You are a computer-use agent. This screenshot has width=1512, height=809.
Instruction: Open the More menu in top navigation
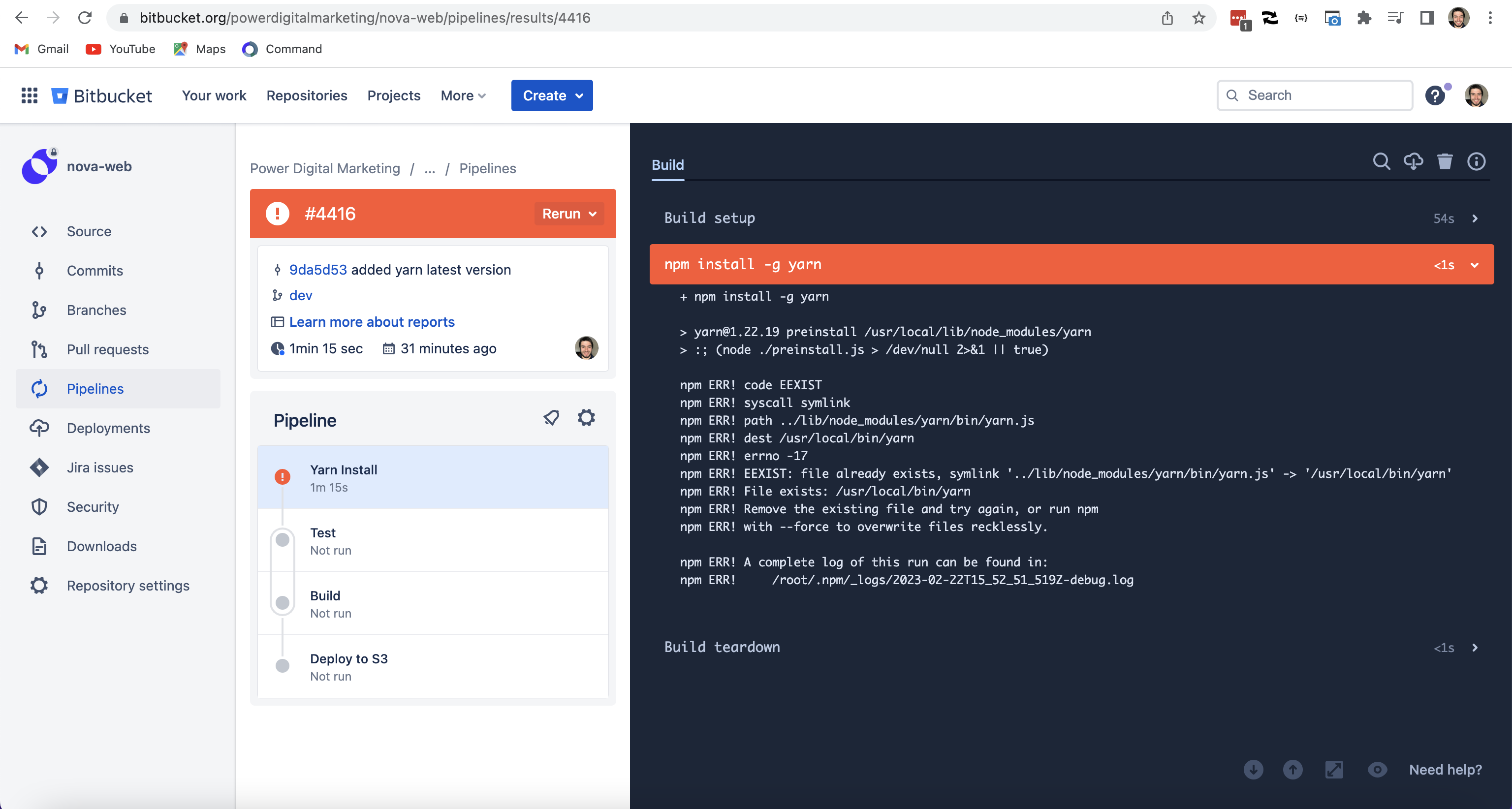(463, 95)
